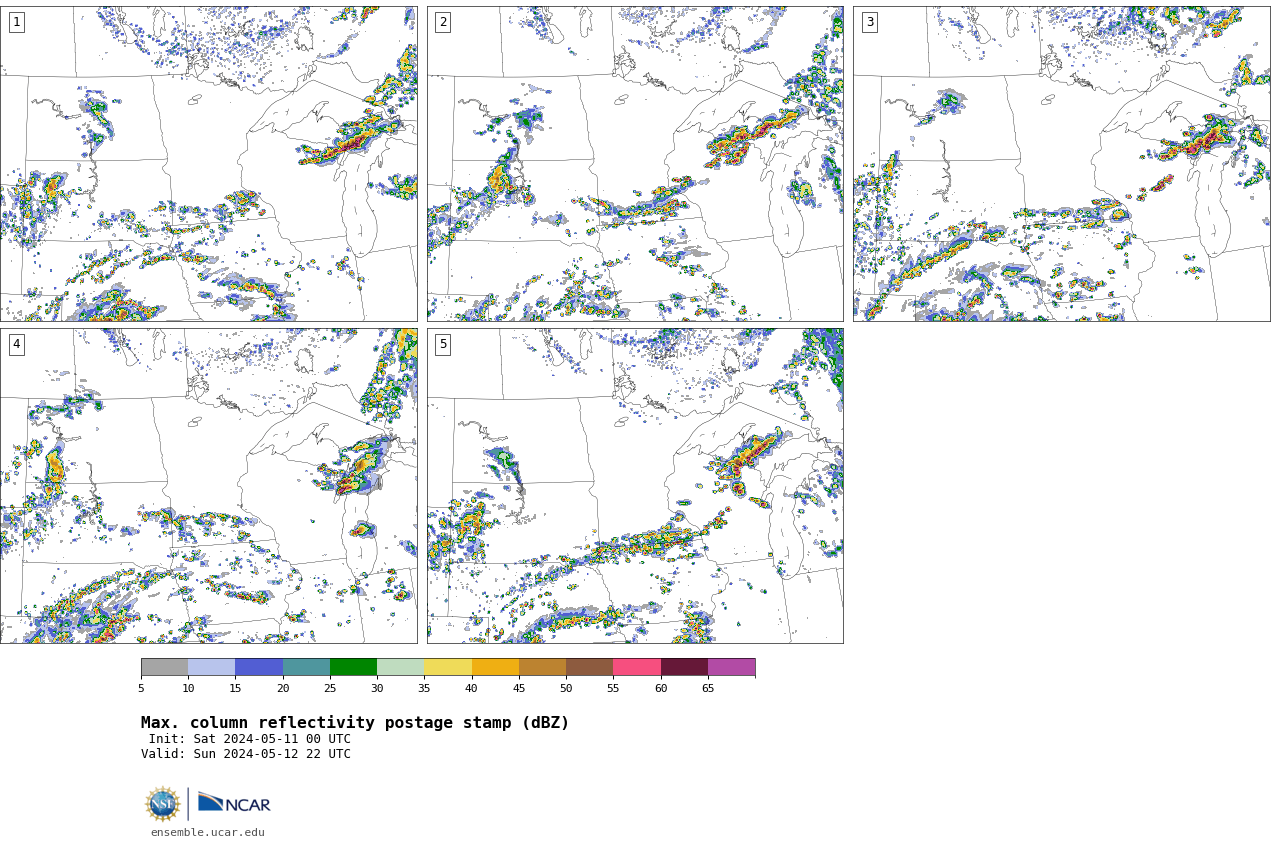The height and width of the screenshot is (844, 1280).
Task: Click the dark brown 50-55 dBZ swatch
Action: 589,667
